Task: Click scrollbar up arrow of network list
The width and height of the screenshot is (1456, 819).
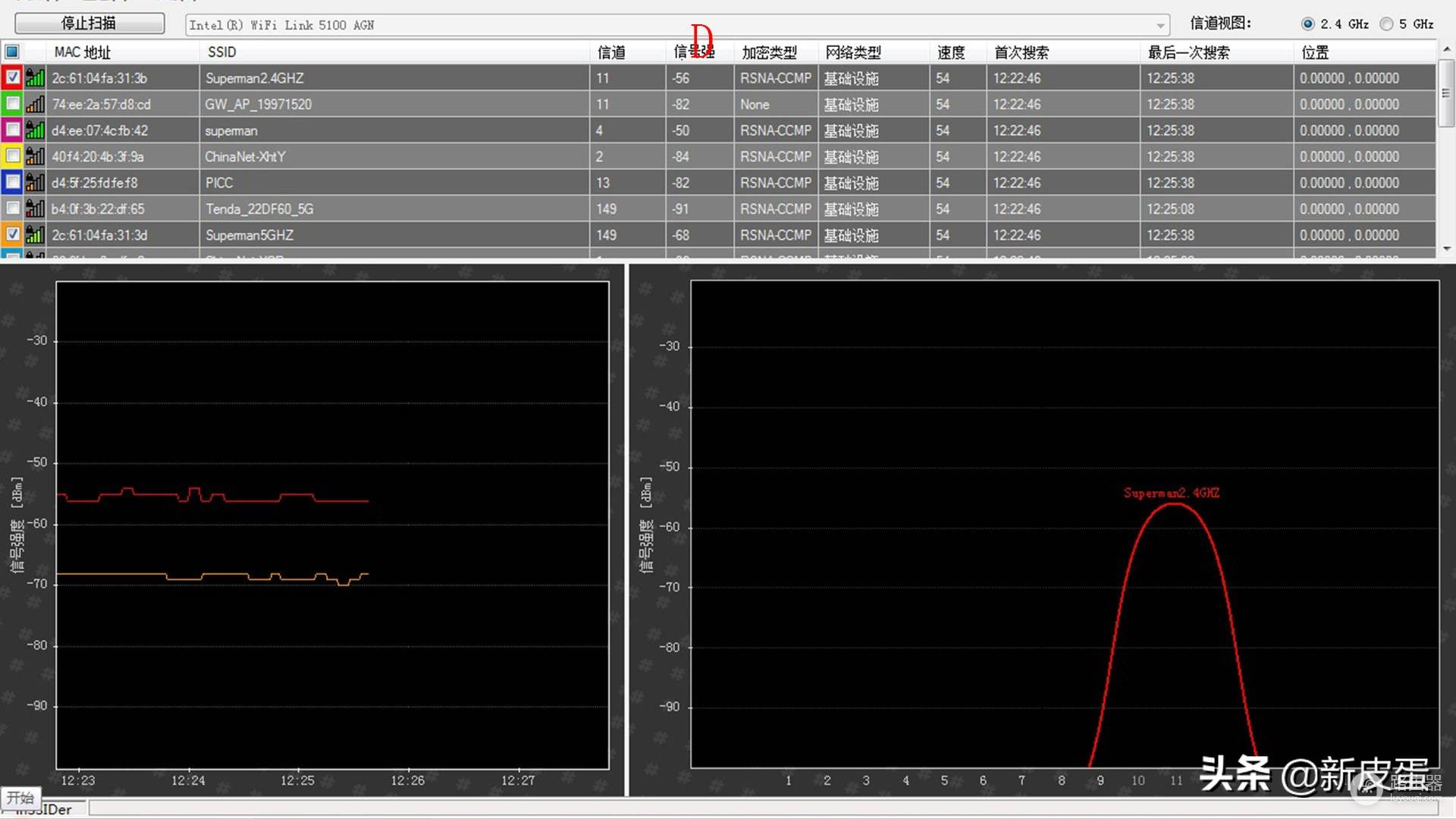Action: 1446,49
